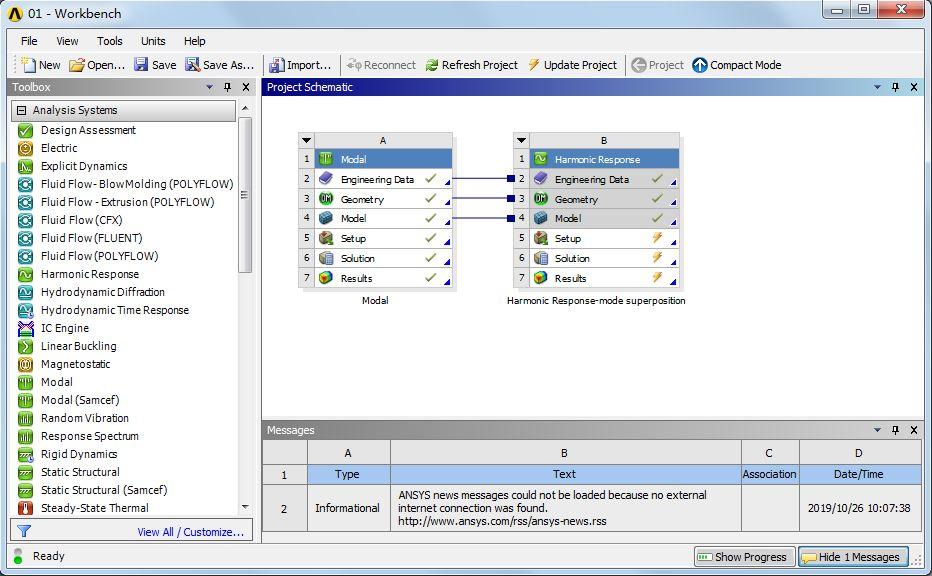Click the Import toolbar icon
The height and width of the screenshot is (576, 932).
pyautogui.click(x=276, y=65)
